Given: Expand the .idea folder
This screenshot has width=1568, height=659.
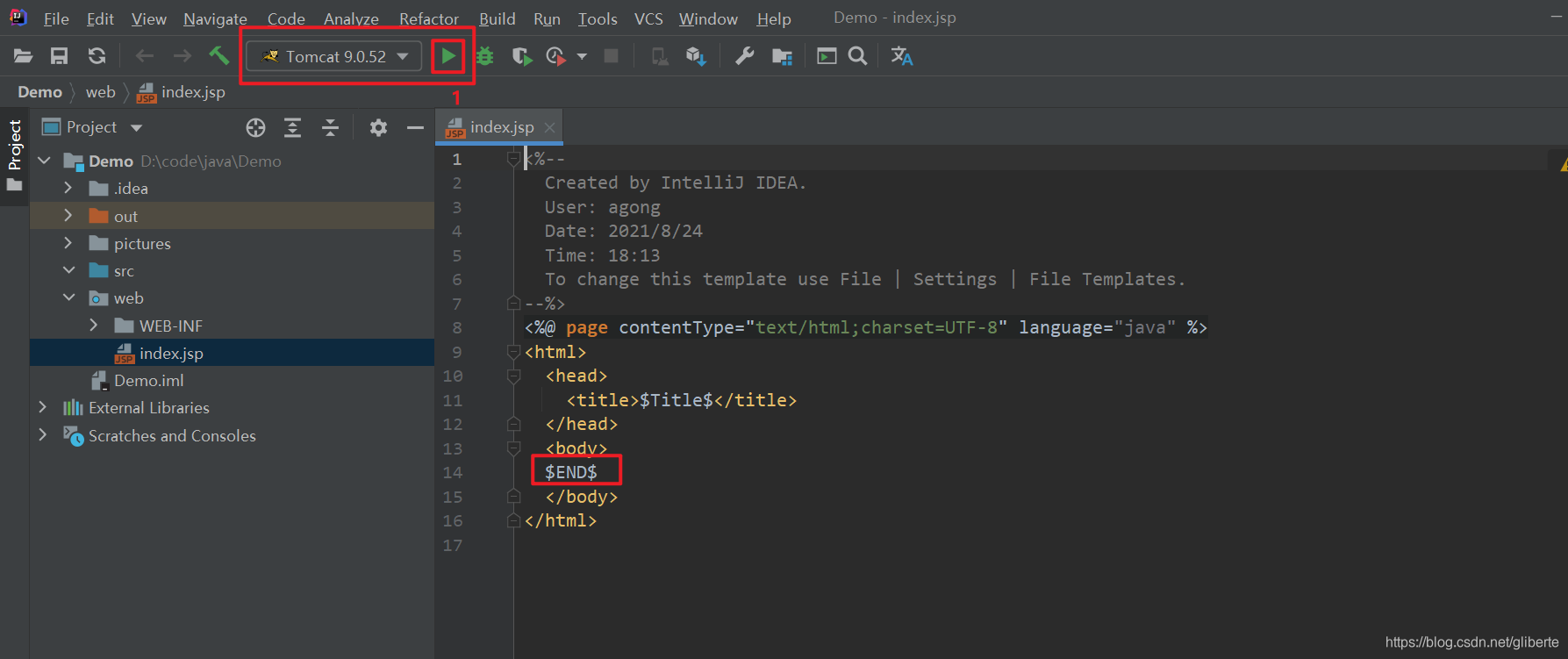Looking at the screenshot, I should [x=68, y=189].
